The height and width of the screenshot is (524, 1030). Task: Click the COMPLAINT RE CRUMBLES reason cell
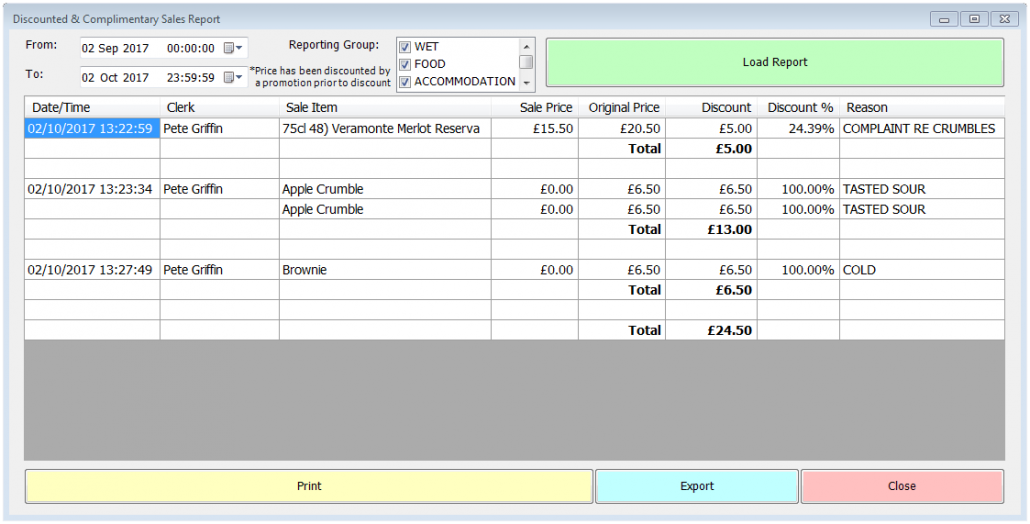[x=922, y=129]
